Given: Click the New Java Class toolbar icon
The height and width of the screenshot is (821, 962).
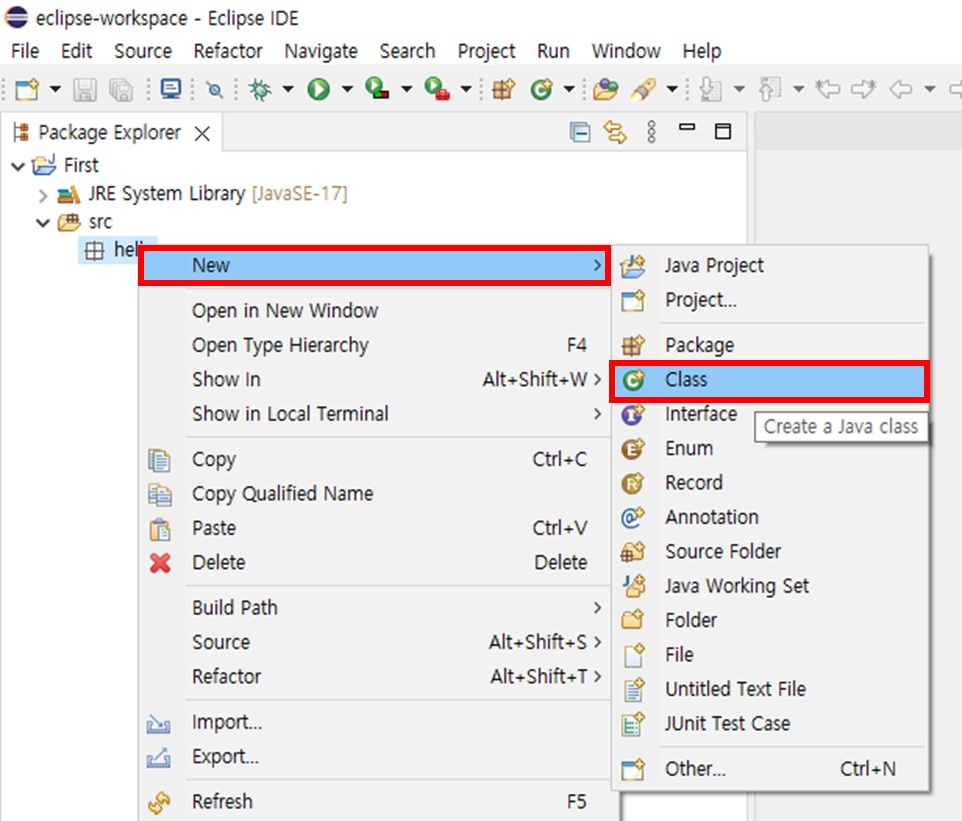Looking at the screenshot, I should (542, 90).
